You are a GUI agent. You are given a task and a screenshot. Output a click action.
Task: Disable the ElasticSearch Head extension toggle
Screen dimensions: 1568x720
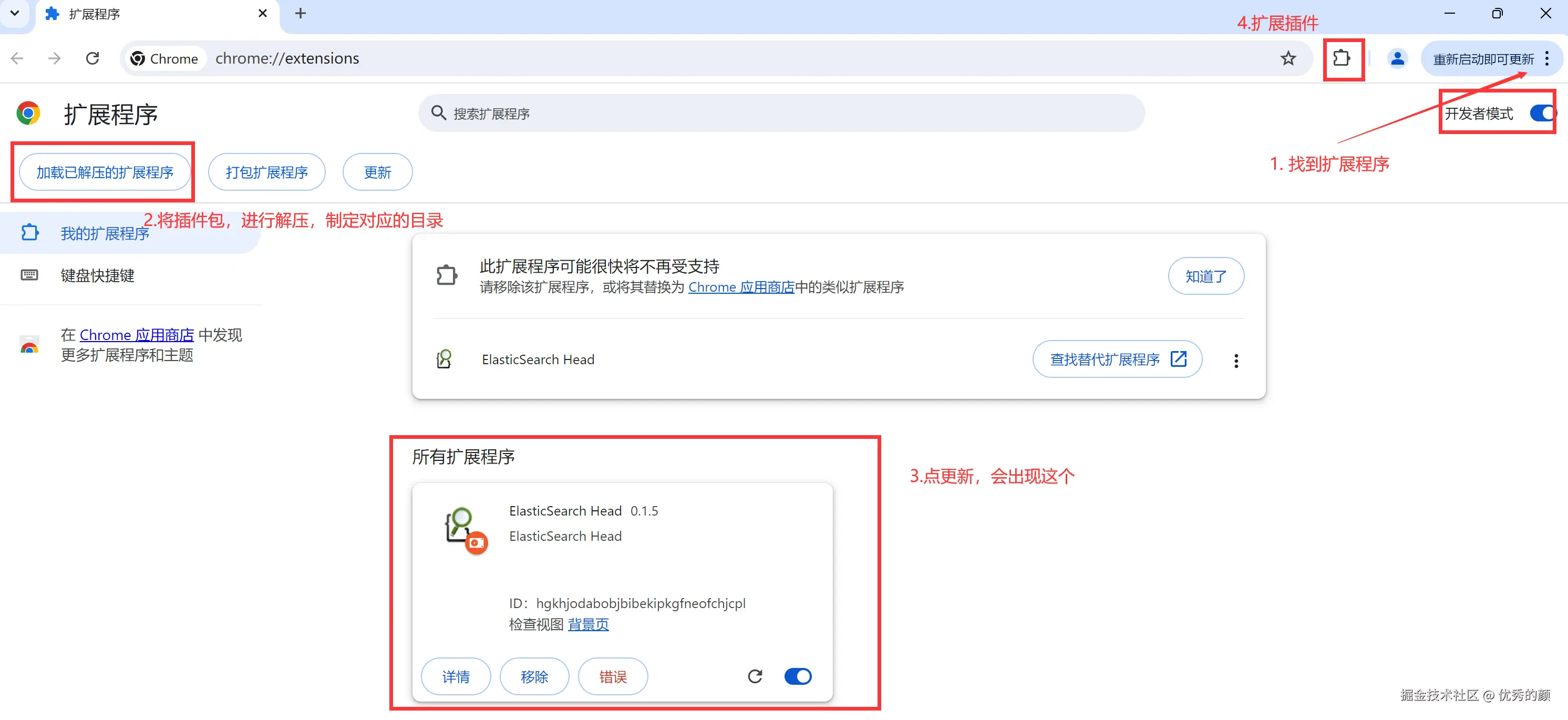pos(798,676)
